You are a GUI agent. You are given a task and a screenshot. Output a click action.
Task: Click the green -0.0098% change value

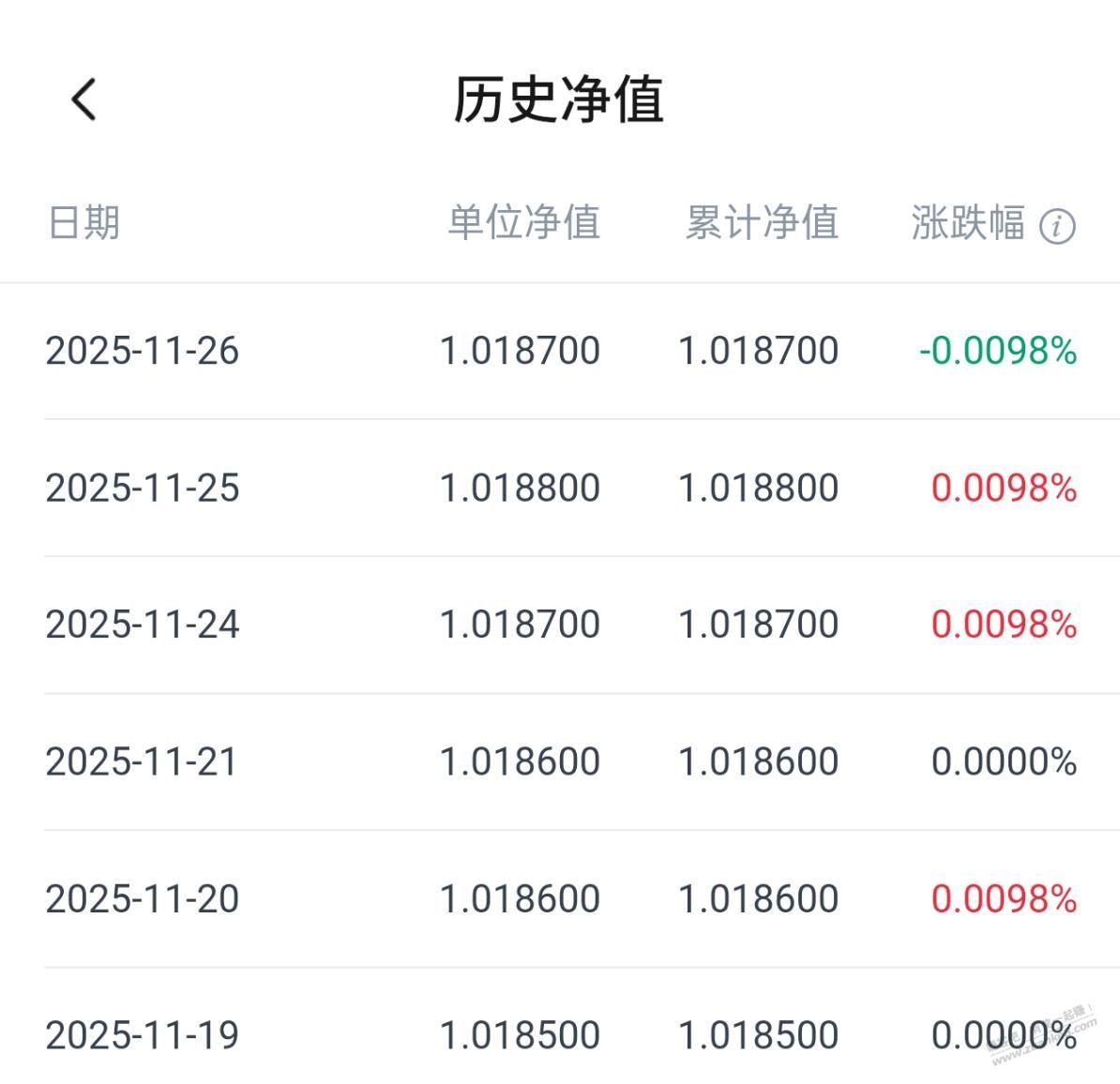998,351
